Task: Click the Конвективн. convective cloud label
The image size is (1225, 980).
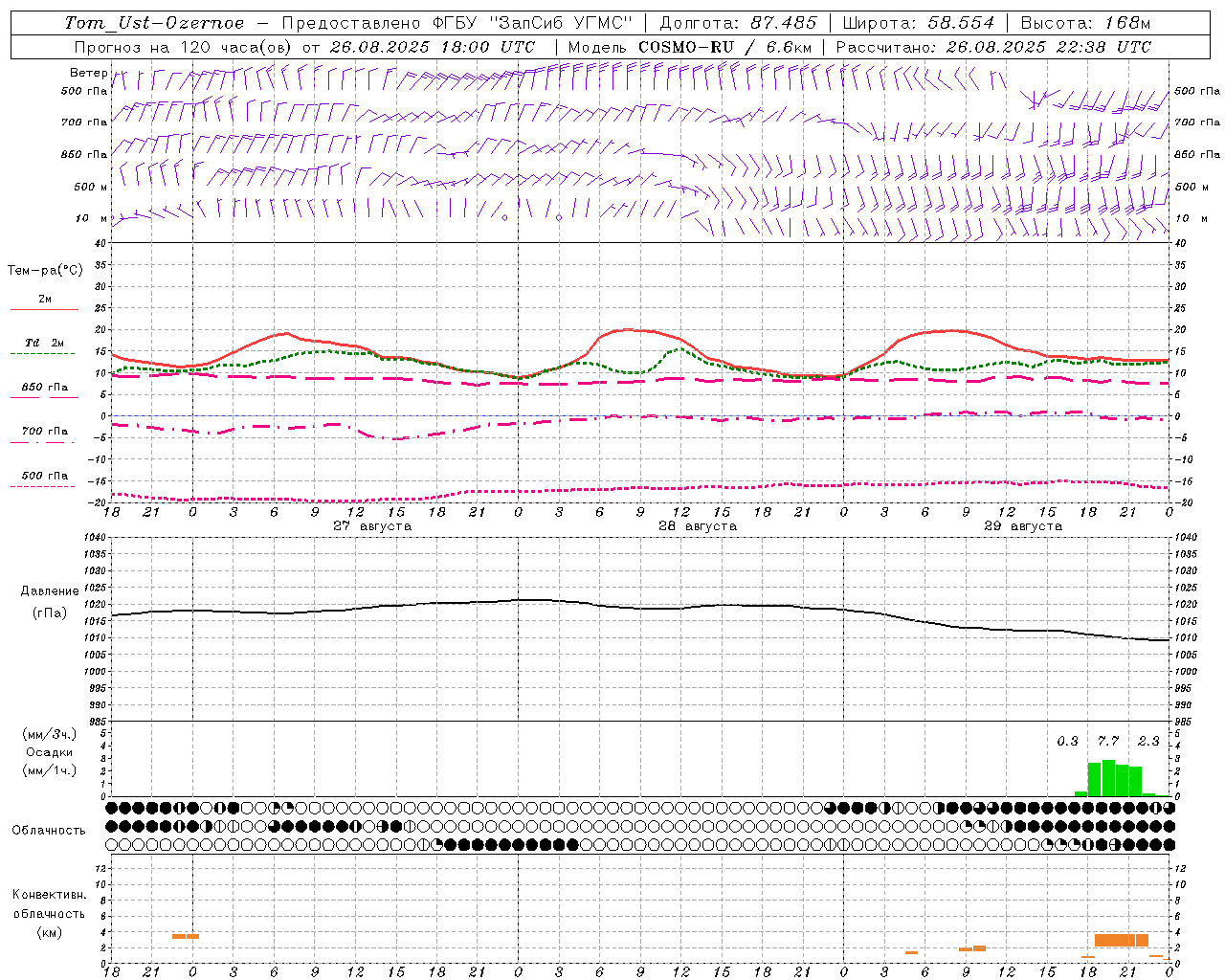Action: (x=50, y=895)
